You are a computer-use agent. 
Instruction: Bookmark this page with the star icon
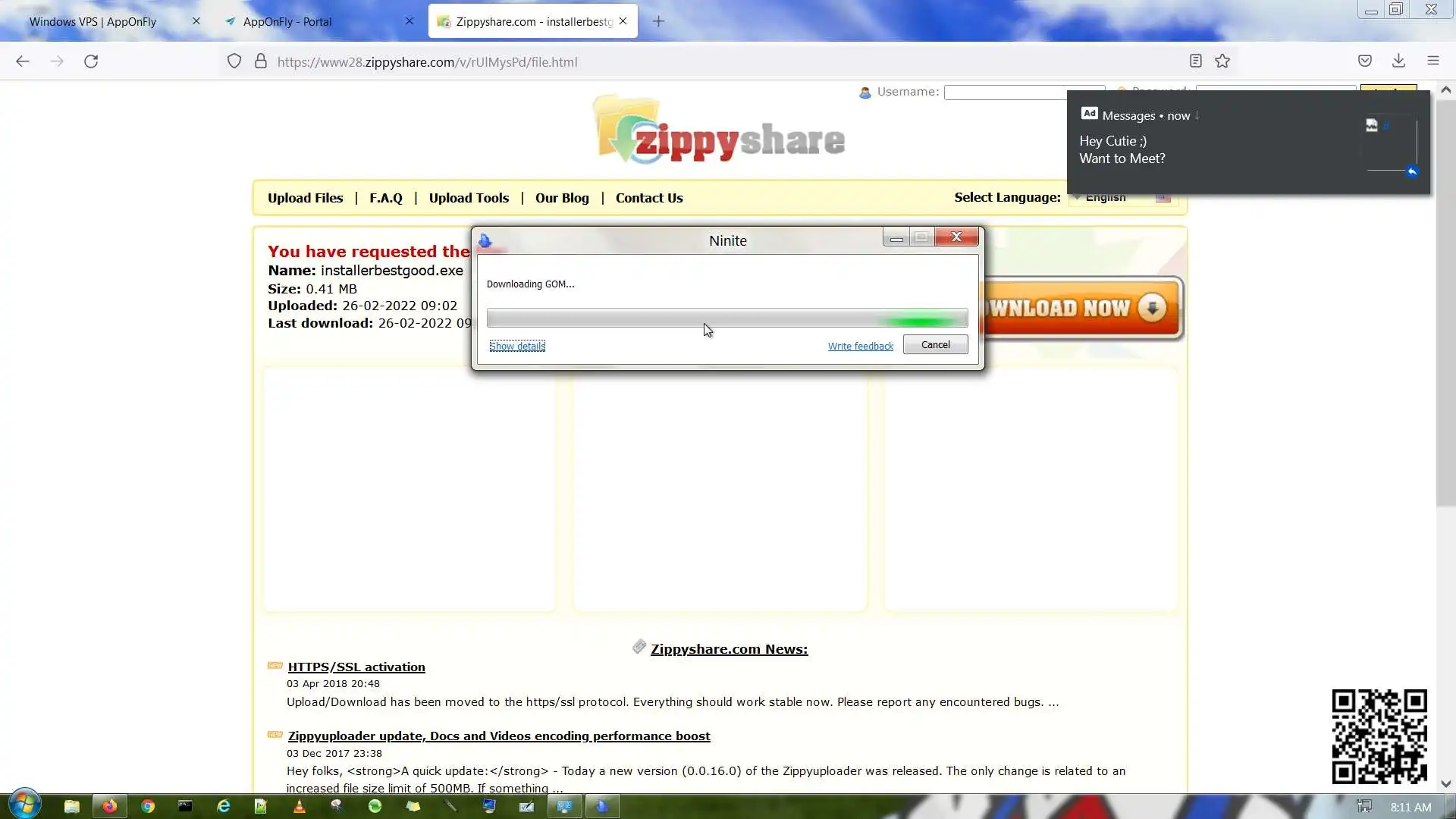[x=1222, y=61]
